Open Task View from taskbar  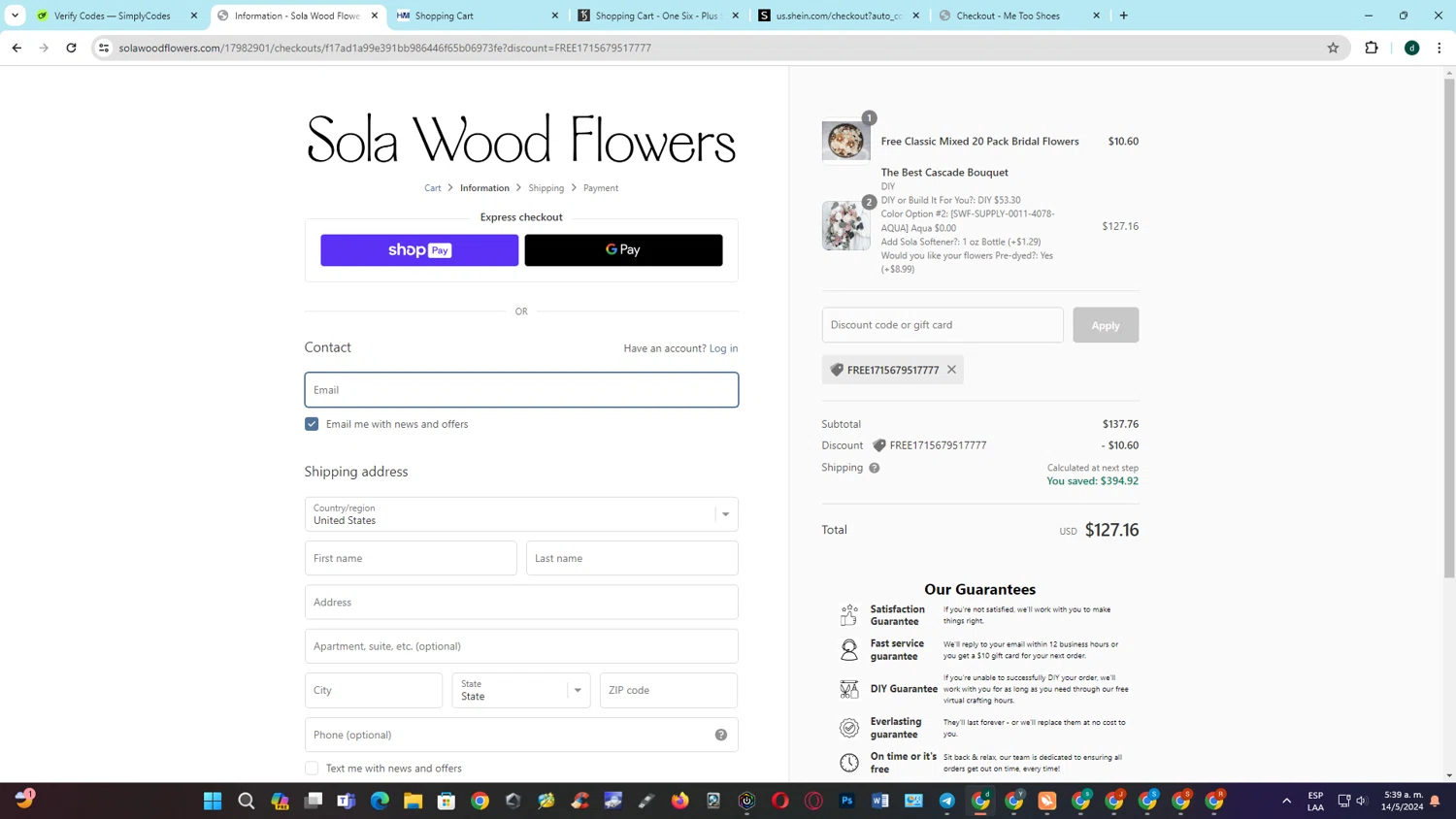tap(314, 801)
